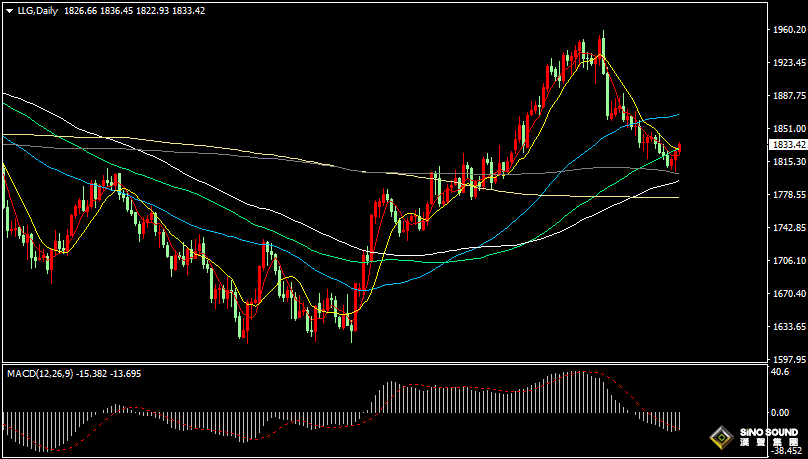Open the chart dropdown triangle beside LLG,Daily

(x=9, y=11)
